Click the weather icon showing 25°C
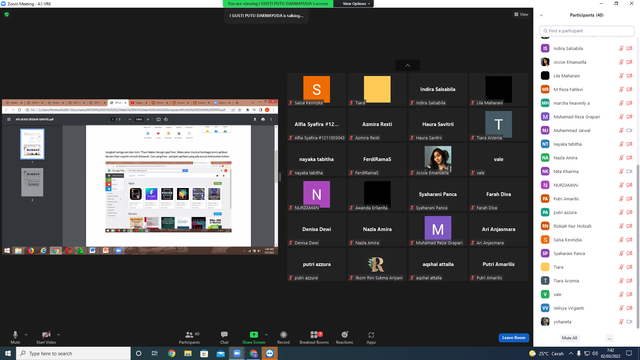Viewport: 640px width, 360px height. (x=532, y=353)
